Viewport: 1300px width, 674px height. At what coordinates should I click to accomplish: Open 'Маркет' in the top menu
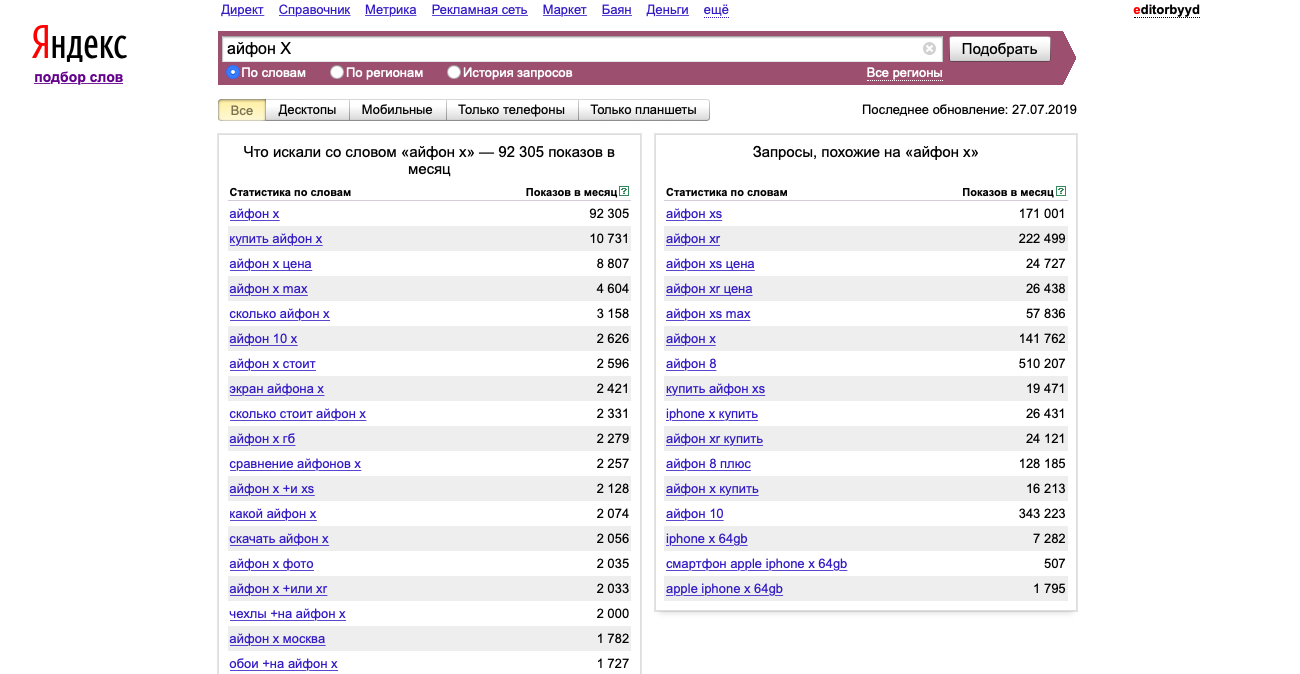coord(565,10)
